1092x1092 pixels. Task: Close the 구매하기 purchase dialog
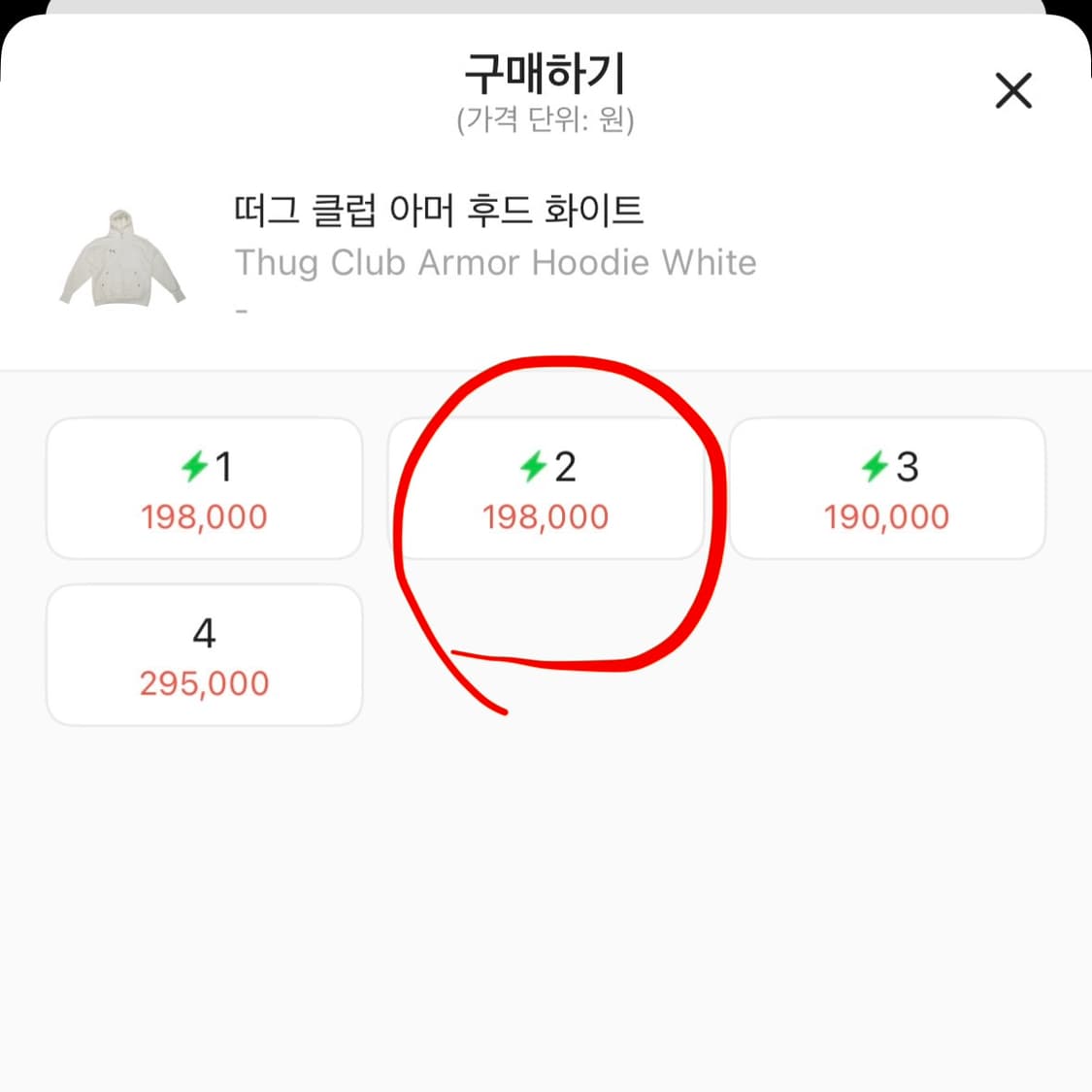click(1013, 90)
